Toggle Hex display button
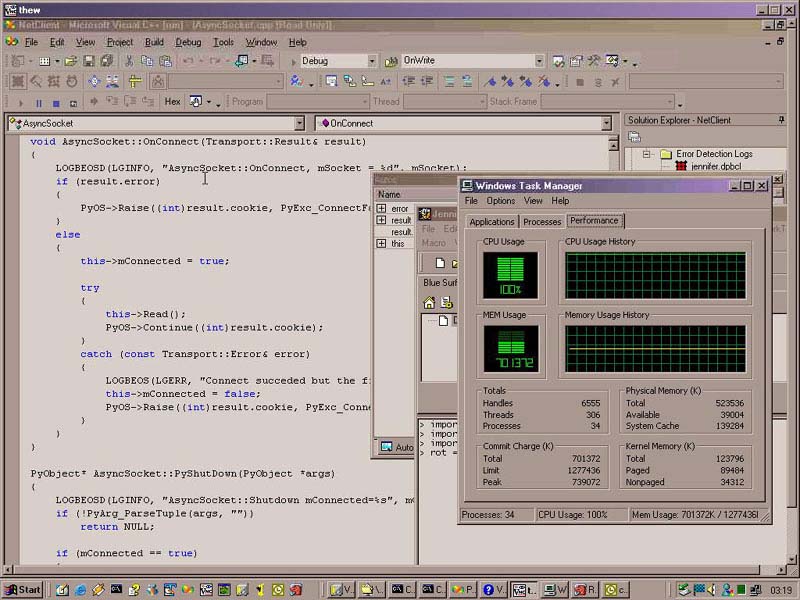 click(172, 102)
